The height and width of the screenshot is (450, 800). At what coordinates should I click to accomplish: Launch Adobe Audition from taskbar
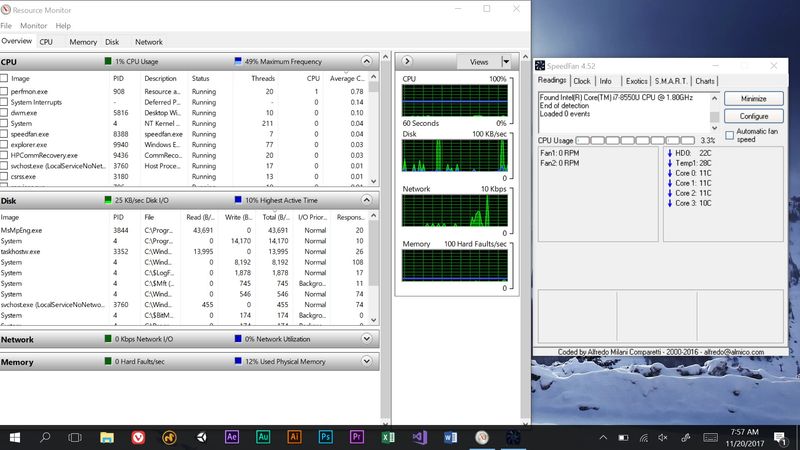click(x=263, y=437)
